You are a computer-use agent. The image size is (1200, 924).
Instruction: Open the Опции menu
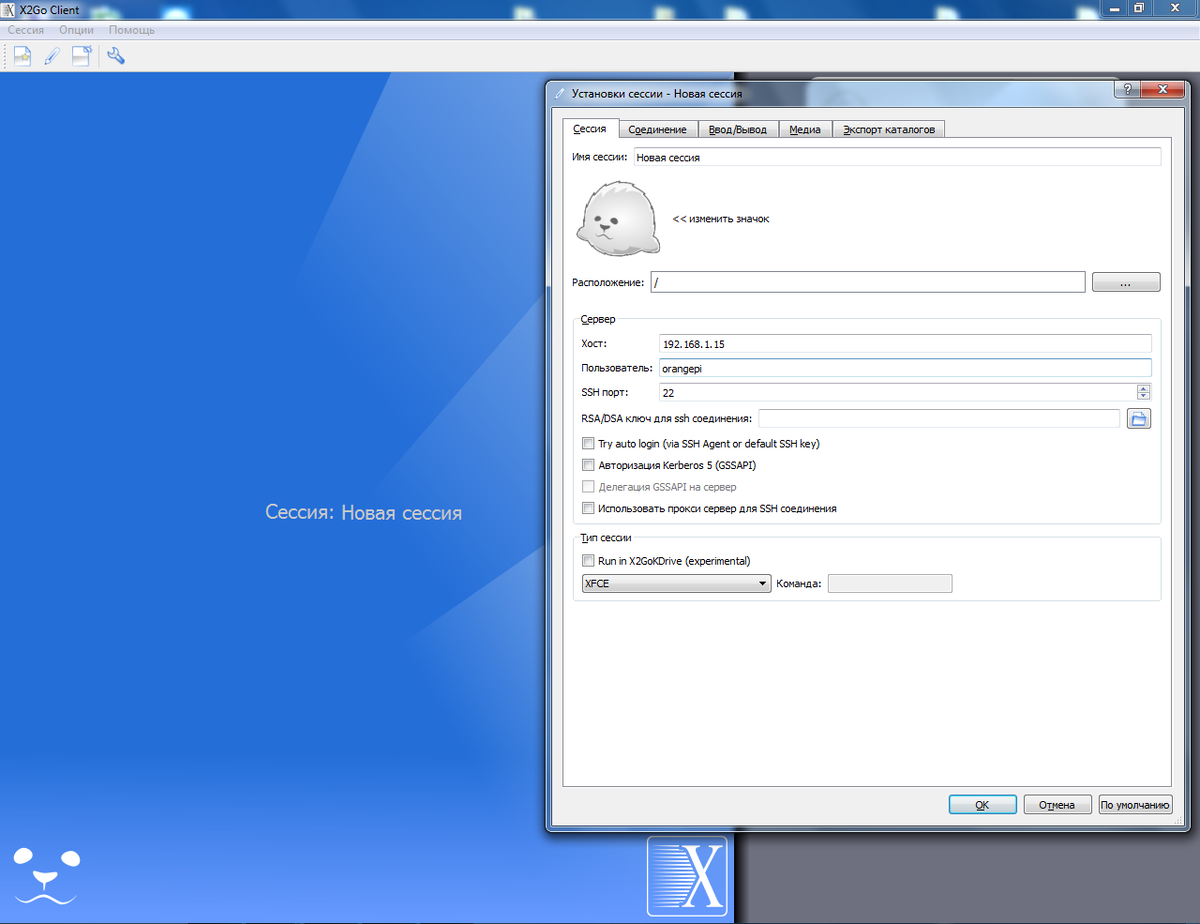(75, 30)
